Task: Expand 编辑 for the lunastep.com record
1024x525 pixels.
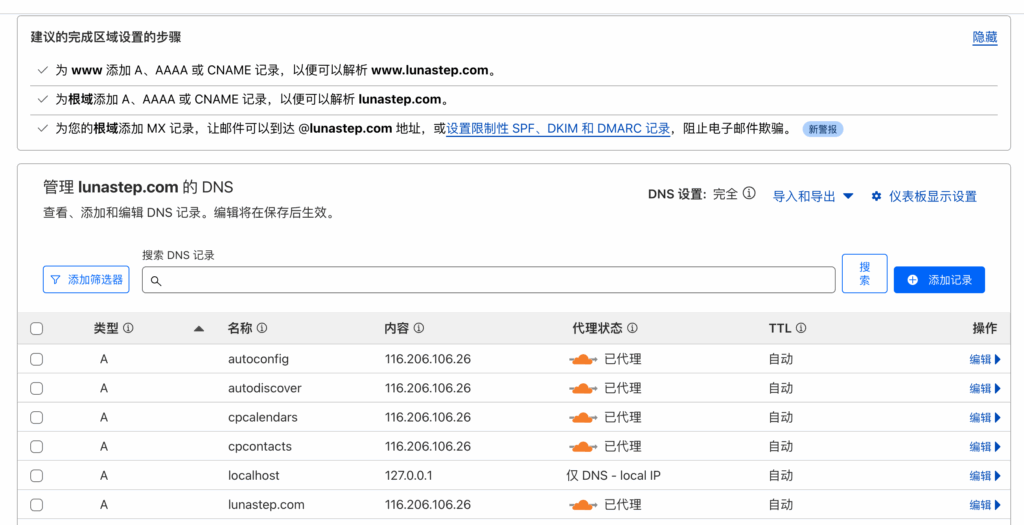Action: click(985, 505)
